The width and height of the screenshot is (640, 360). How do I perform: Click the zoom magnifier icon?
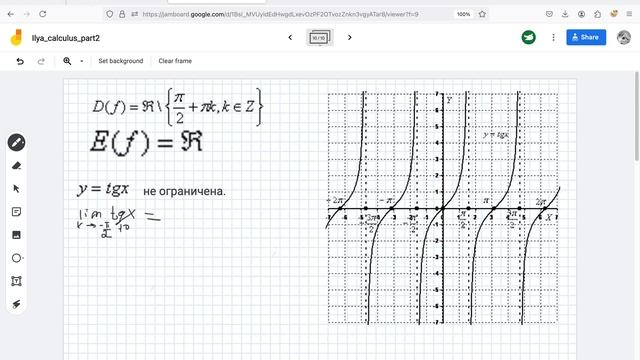pos(67,61)
